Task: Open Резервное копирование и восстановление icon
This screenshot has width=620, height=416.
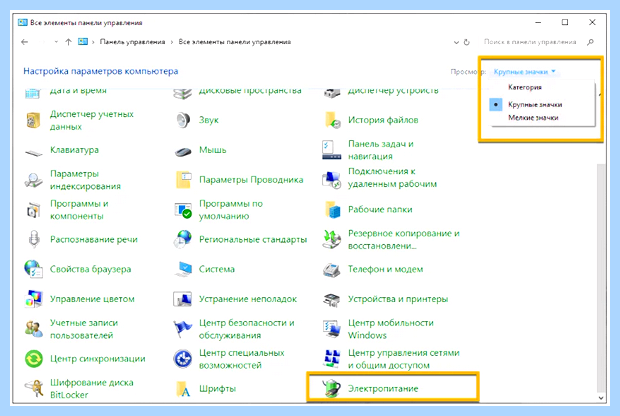Action: point(331,239)
